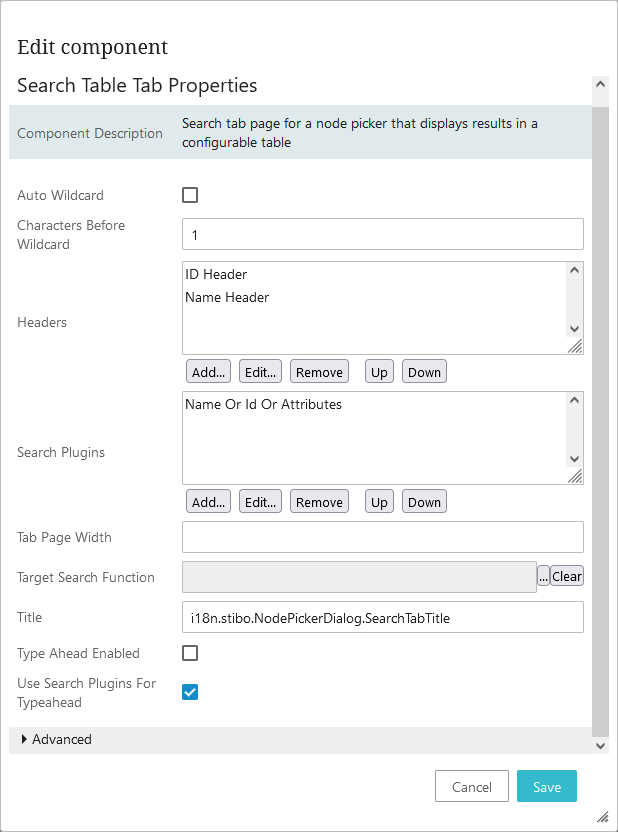
Task: Save the component changes
Action: pos(546,787)
